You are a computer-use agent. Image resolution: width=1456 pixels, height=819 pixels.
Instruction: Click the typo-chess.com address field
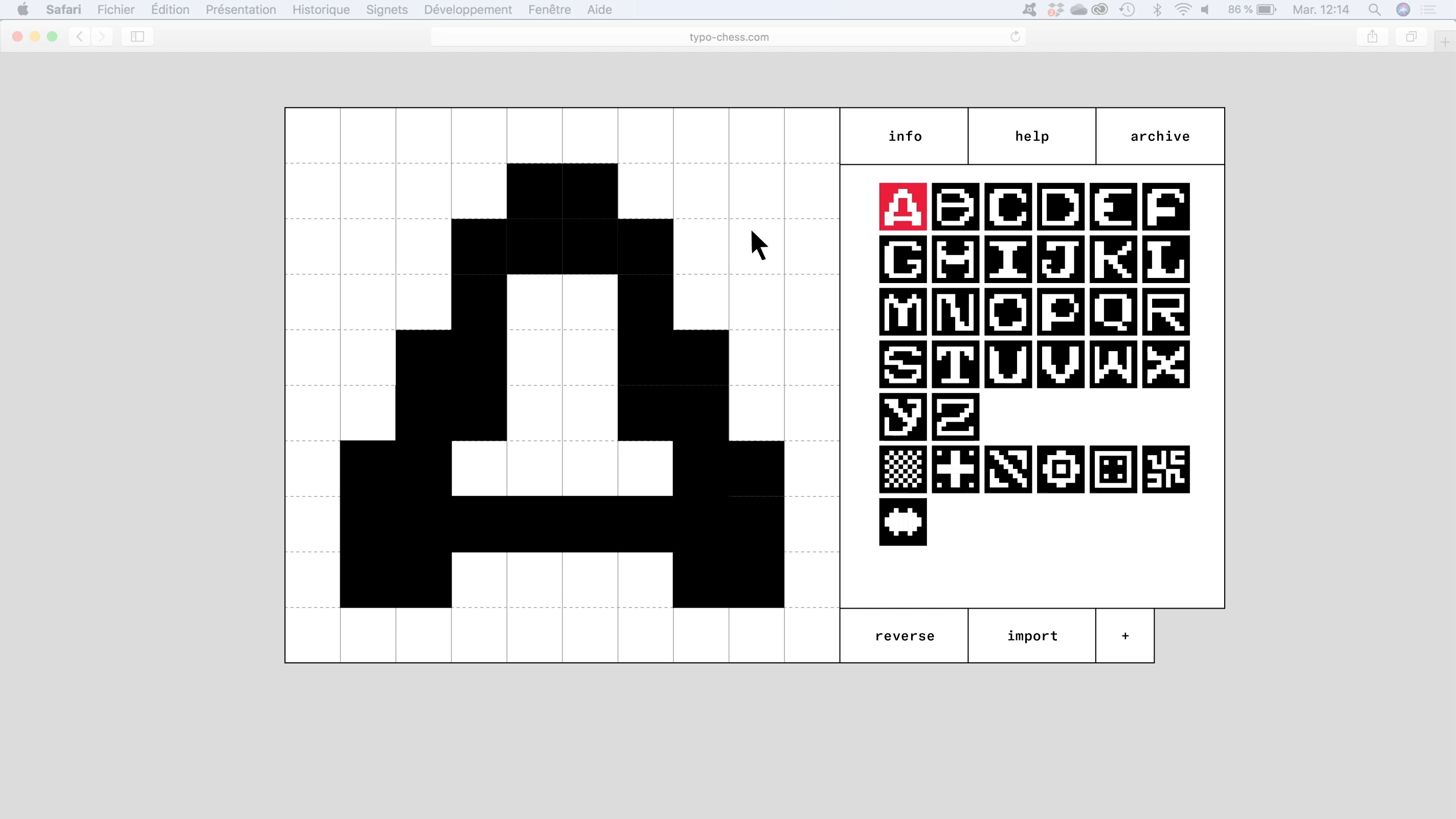coord(728,37)
